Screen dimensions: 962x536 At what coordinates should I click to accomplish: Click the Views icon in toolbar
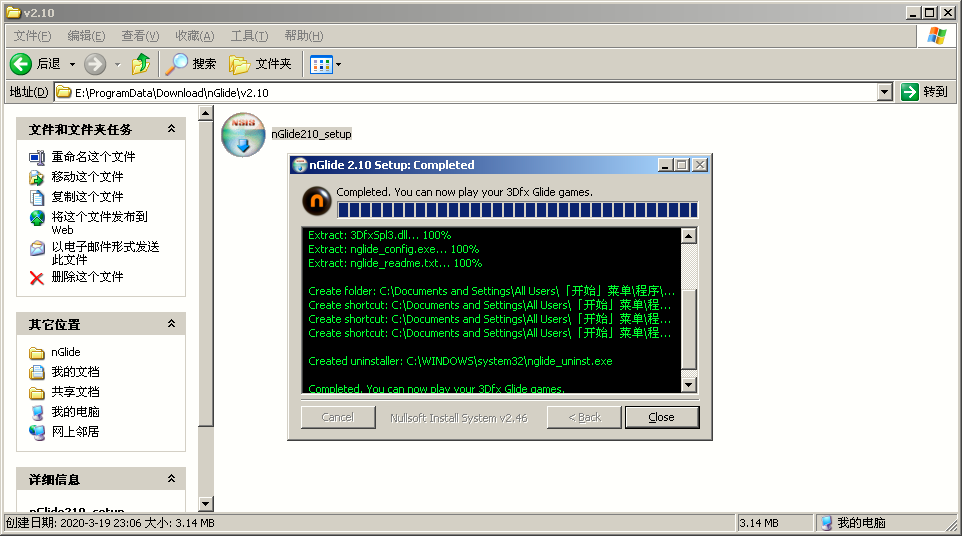coord(321,64)
